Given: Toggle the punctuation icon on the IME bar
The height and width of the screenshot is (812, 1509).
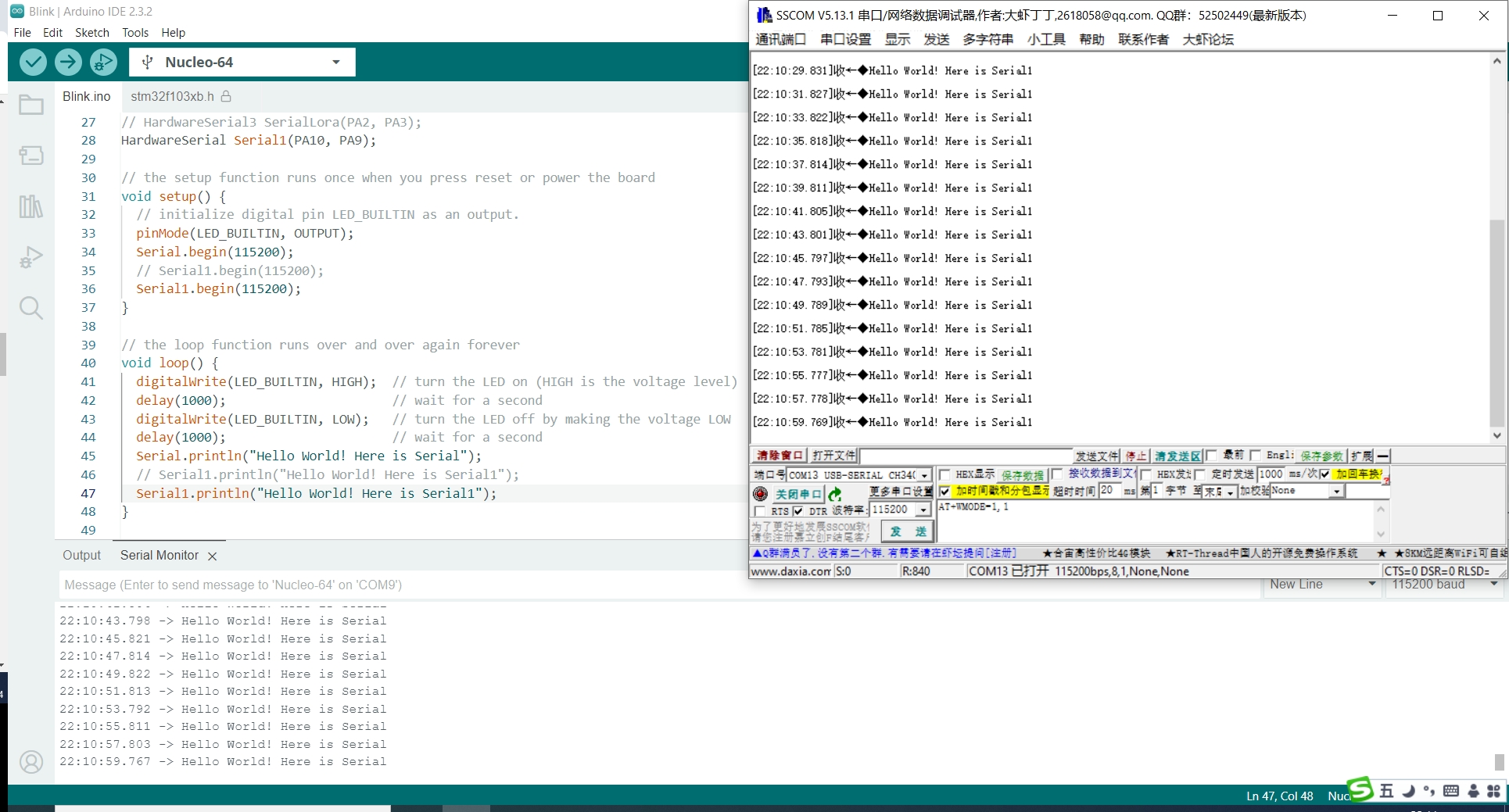Looking at the screenshot, I should coord(1429,791).
